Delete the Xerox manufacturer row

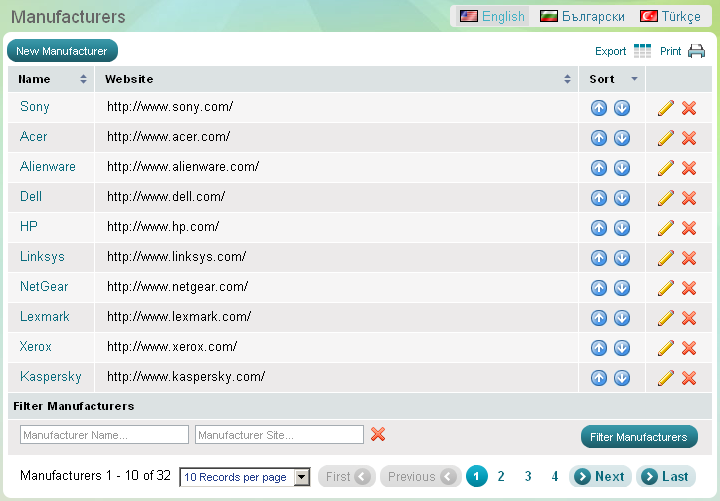pos(689,348)
